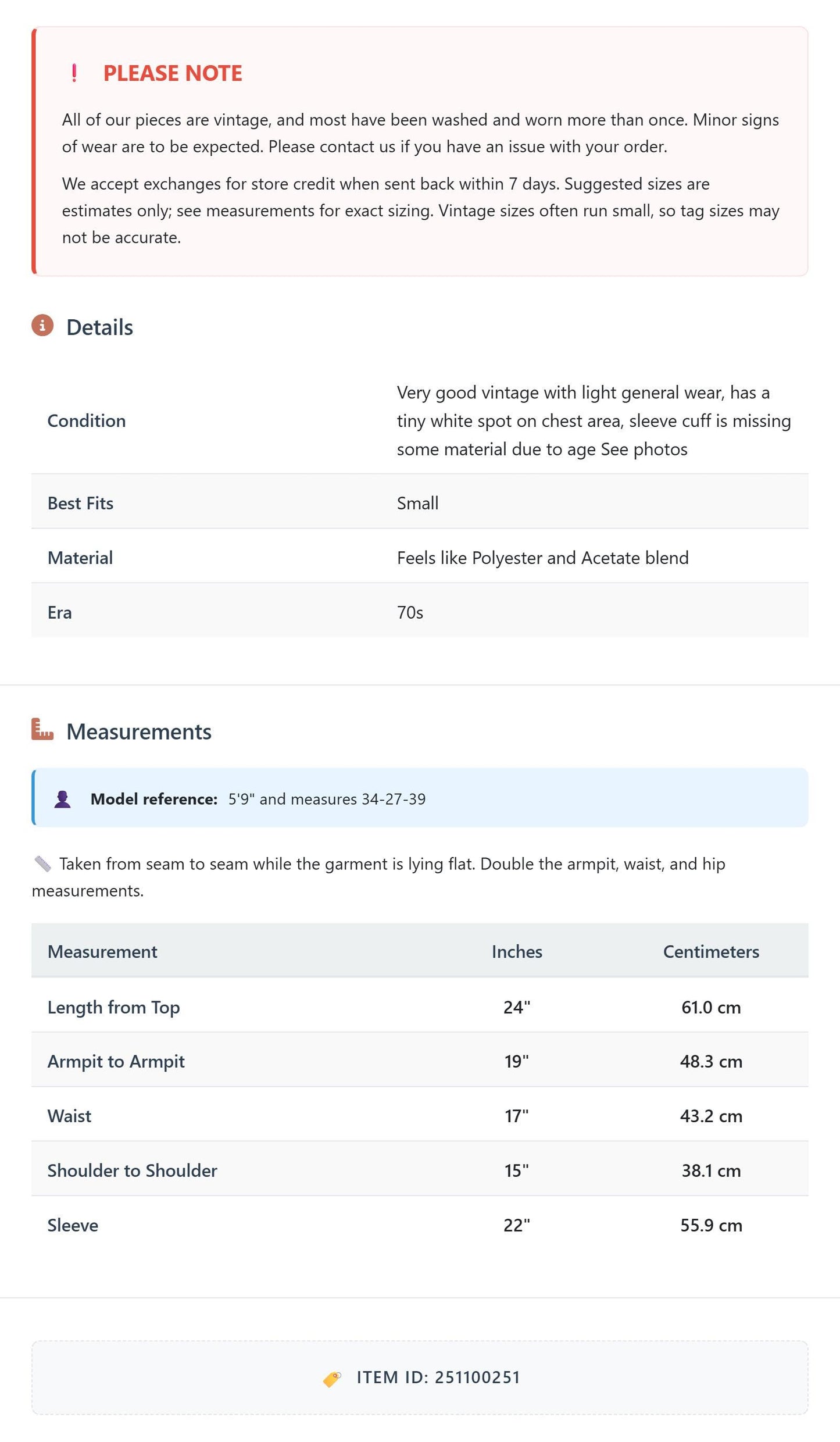Image resolution: width=840 pixels, height=1442 pixels.
Task: Click the Details section heading
Action: (99, 327)
